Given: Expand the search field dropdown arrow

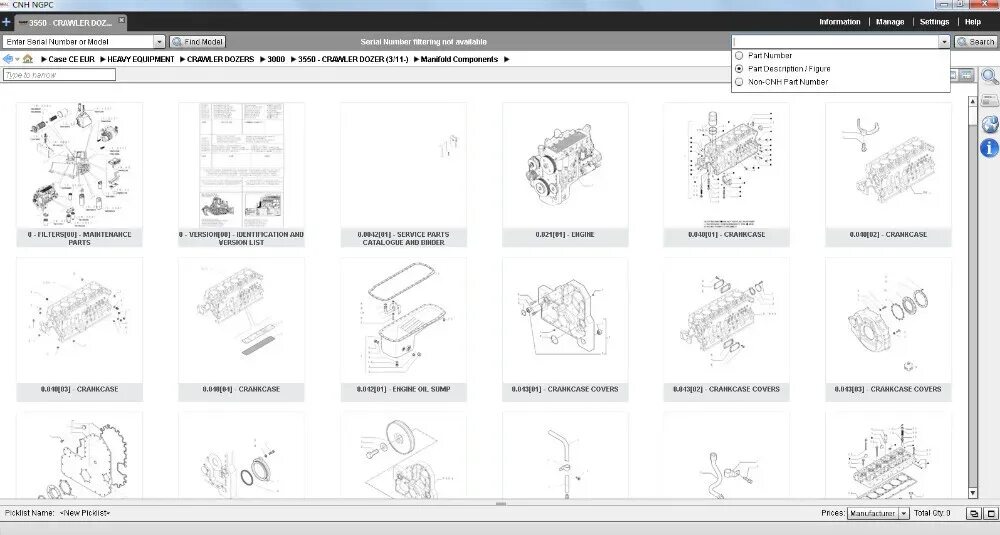Looking at the screenshot, I should pyautogui.click(x=944, y=41).
